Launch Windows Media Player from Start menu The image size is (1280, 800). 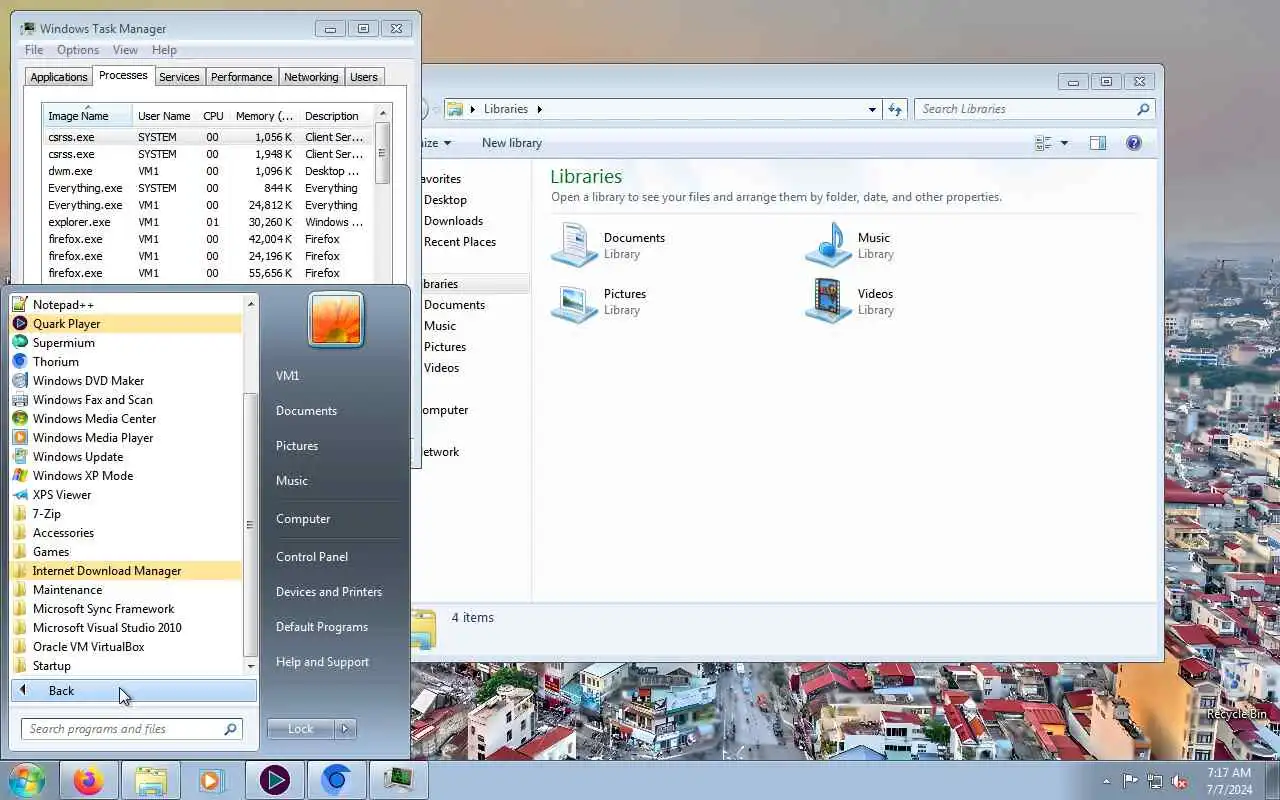coord(126,438)
